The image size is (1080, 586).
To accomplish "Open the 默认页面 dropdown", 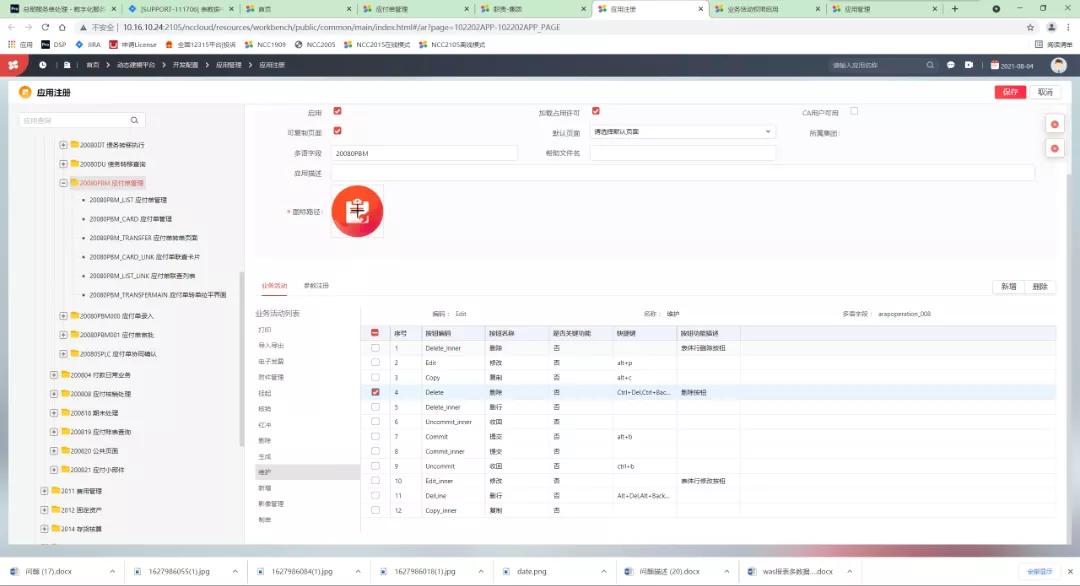I will [x=683, y=132].
